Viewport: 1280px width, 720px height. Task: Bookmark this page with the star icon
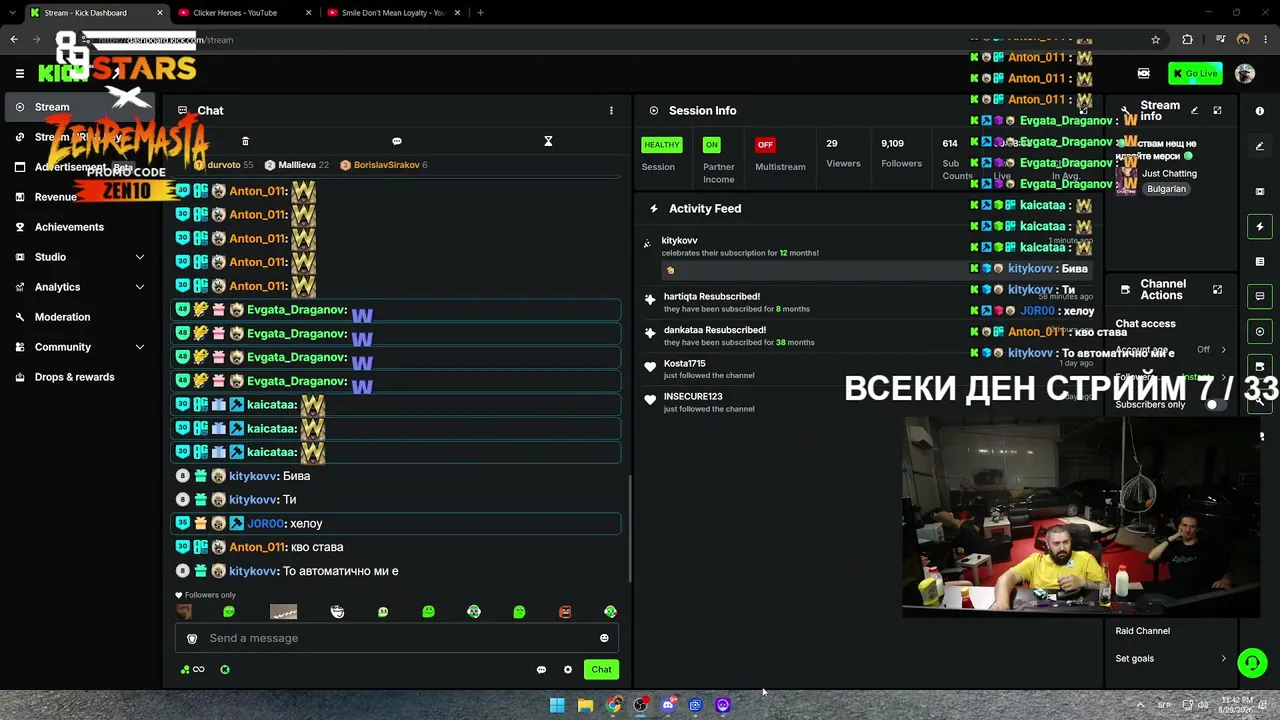pos(1156,40)
